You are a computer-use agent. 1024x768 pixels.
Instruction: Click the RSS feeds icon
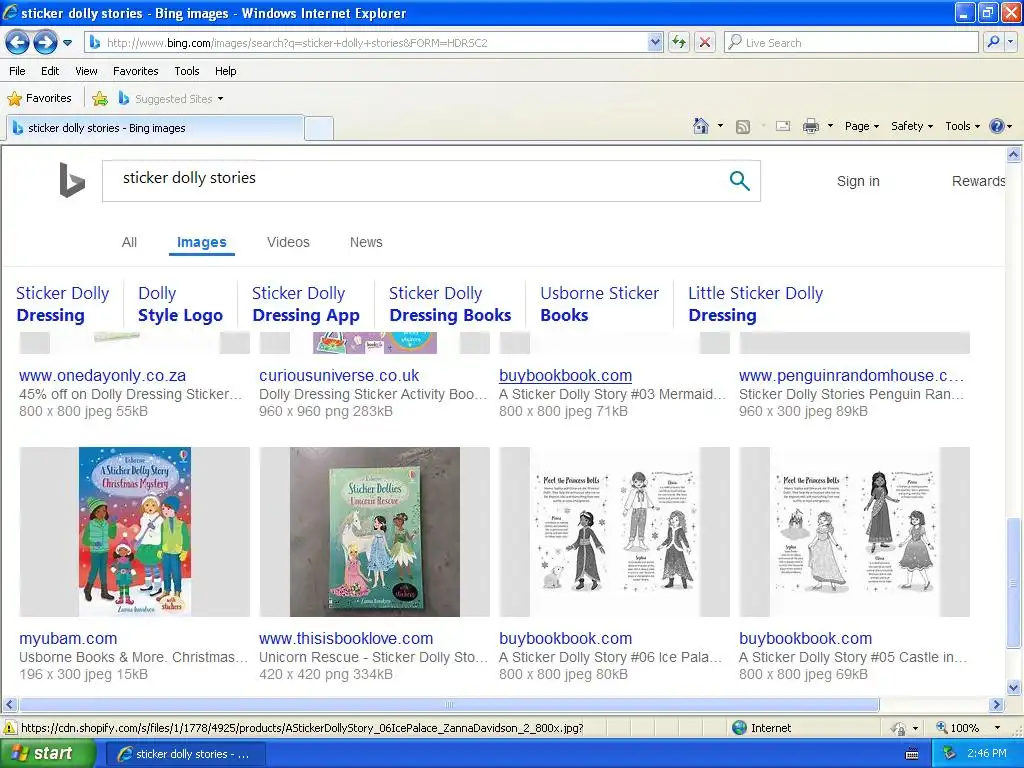coord(743,127)
